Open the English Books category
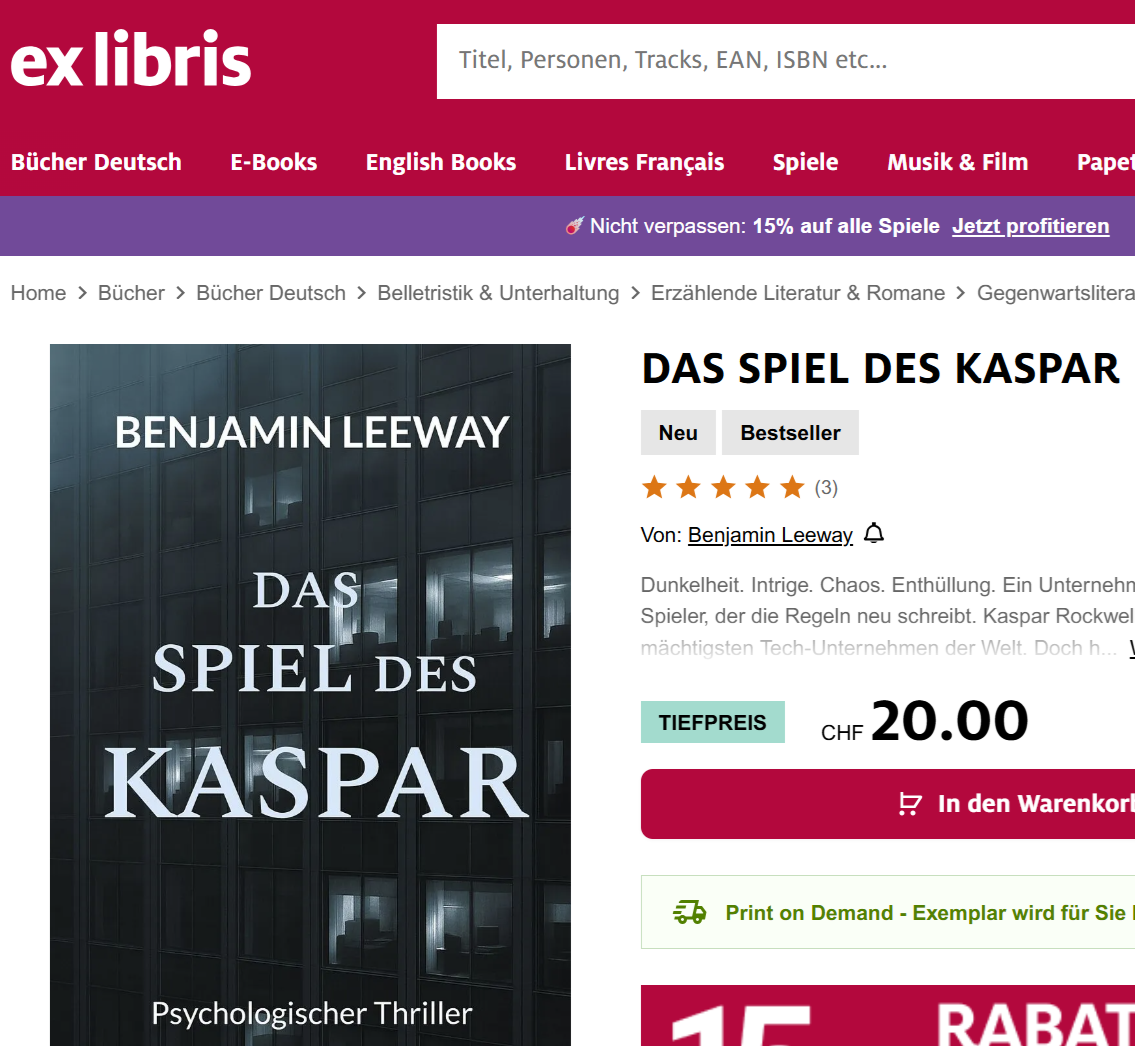Screen dimensions: 1135x1046 click(x=441, y=162)
